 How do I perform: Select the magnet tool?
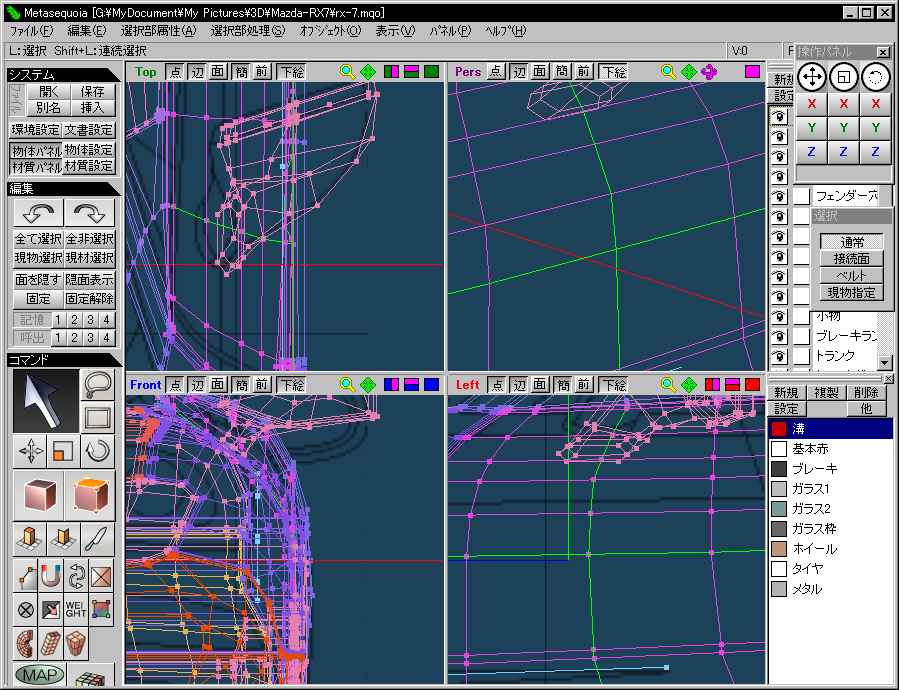50,577
